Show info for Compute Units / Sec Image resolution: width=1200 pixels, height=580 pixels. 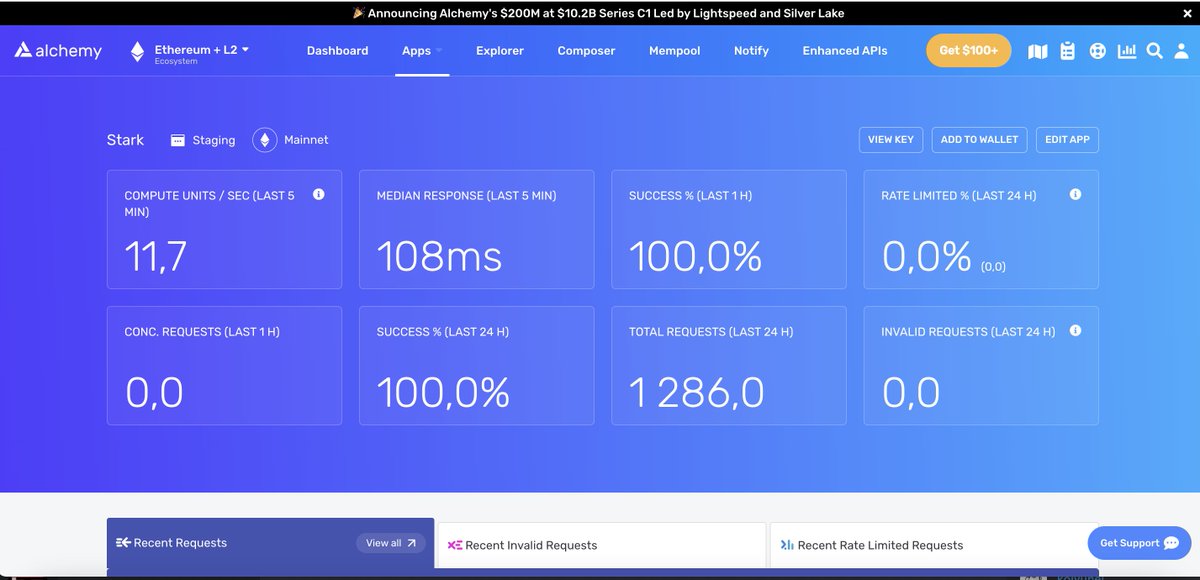click(318, 195)
